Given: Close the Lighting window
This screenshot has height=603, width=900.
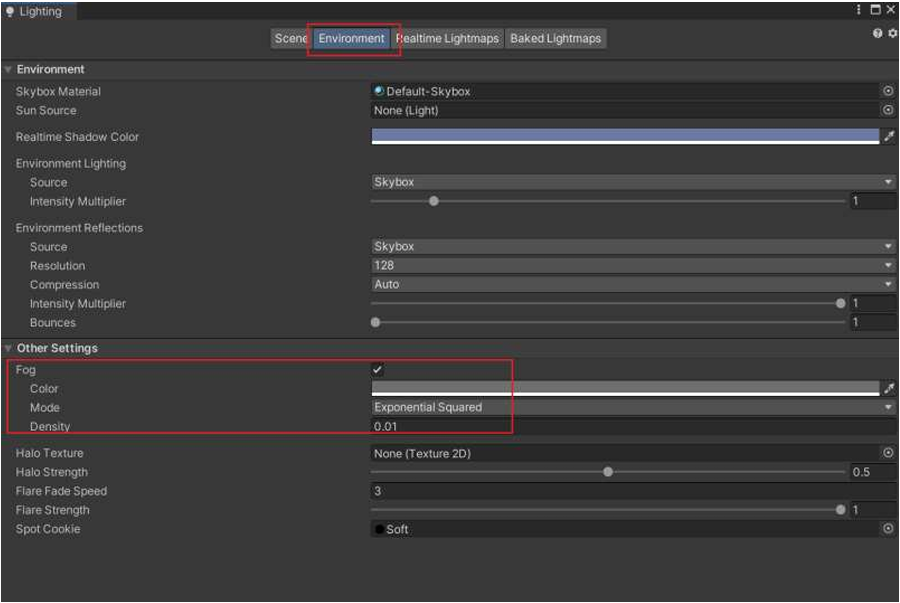Looking at the screenshot, I should [891, 9].
